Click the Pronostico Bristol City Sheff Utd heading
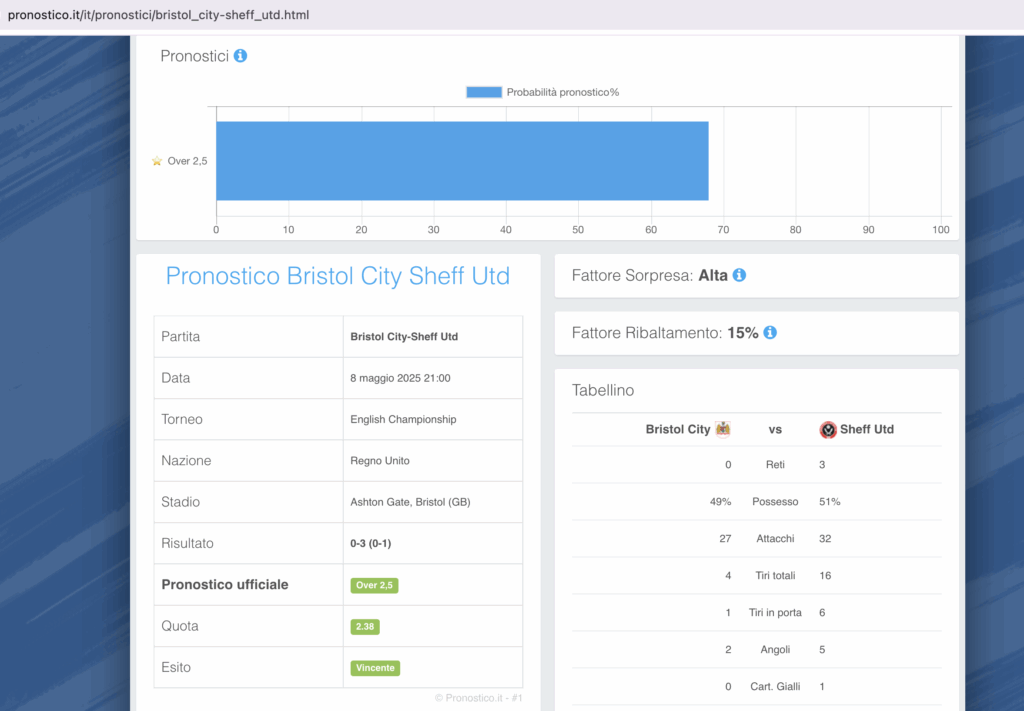Viewport: 1024px width, 711px height. click(338, 276)
